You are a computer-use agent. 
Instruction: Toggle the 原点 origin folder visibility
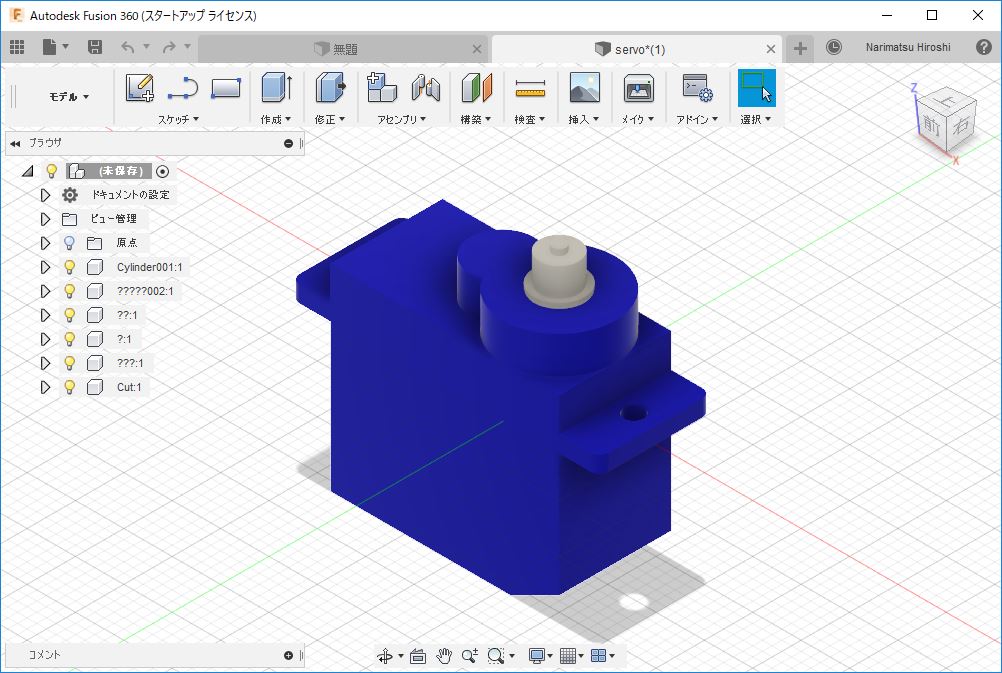pos(70,243)
